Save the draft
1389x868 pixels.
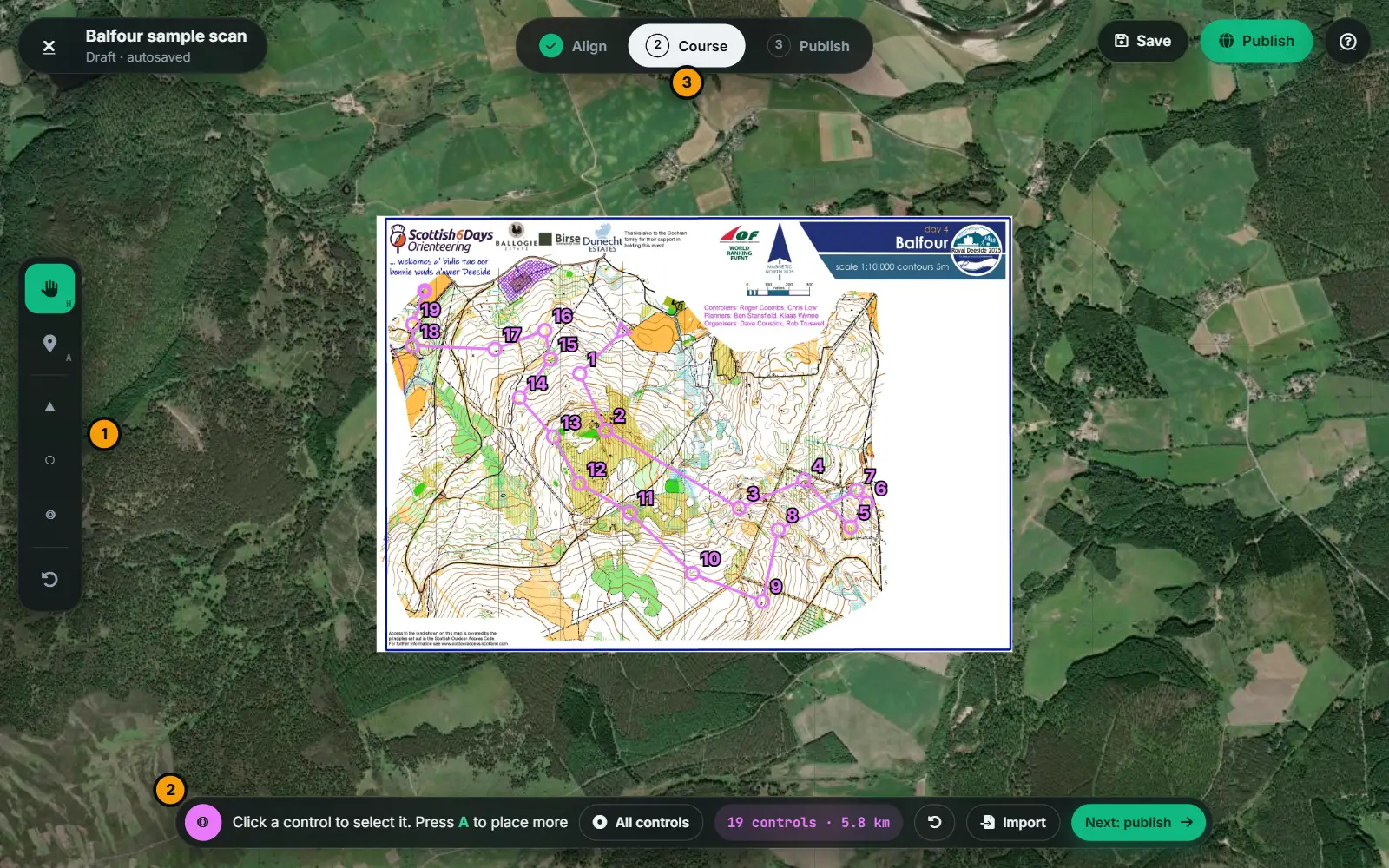[1142, 41]
